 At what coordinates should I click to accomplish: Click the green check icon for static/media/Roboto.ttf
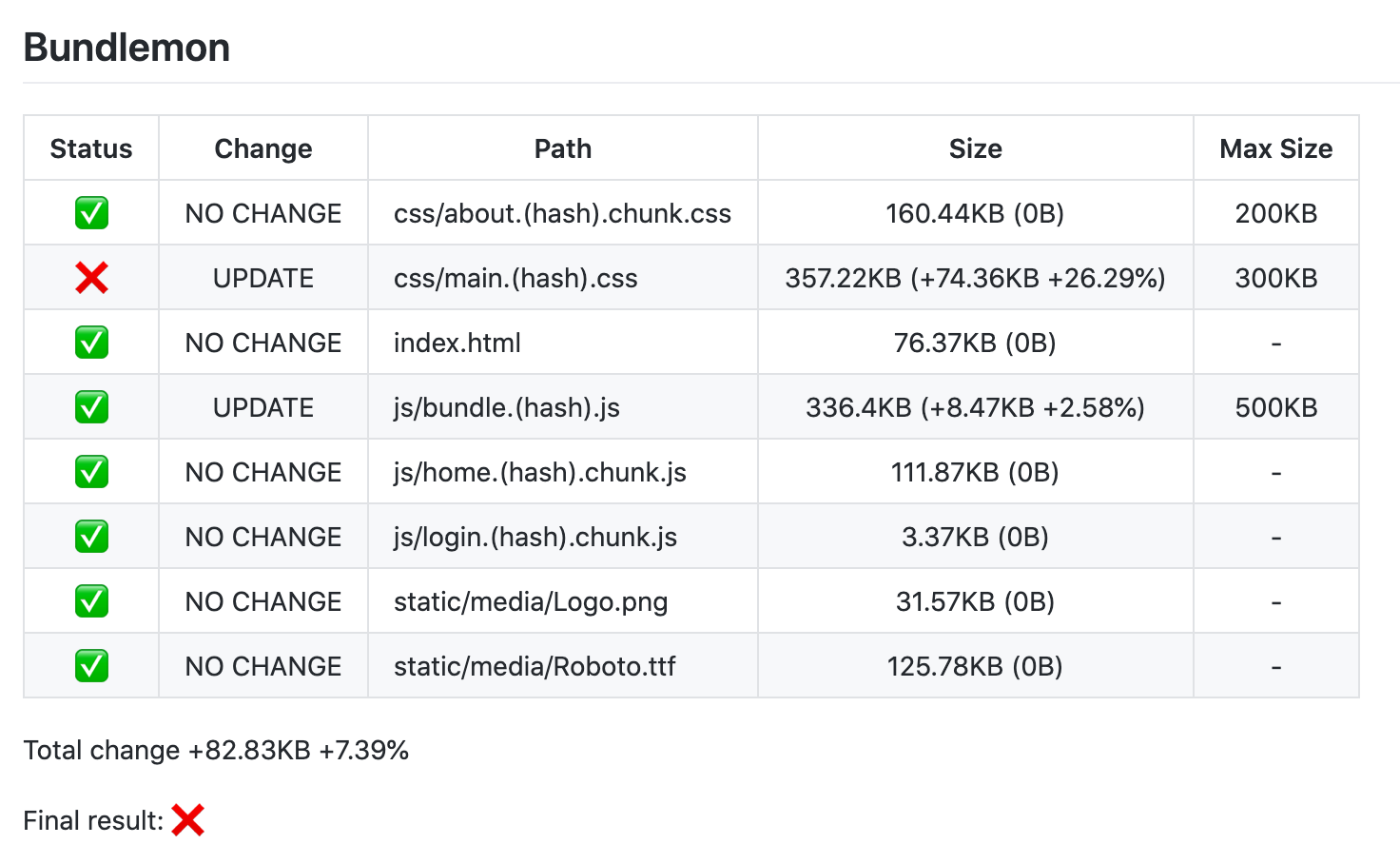[91, 666]
